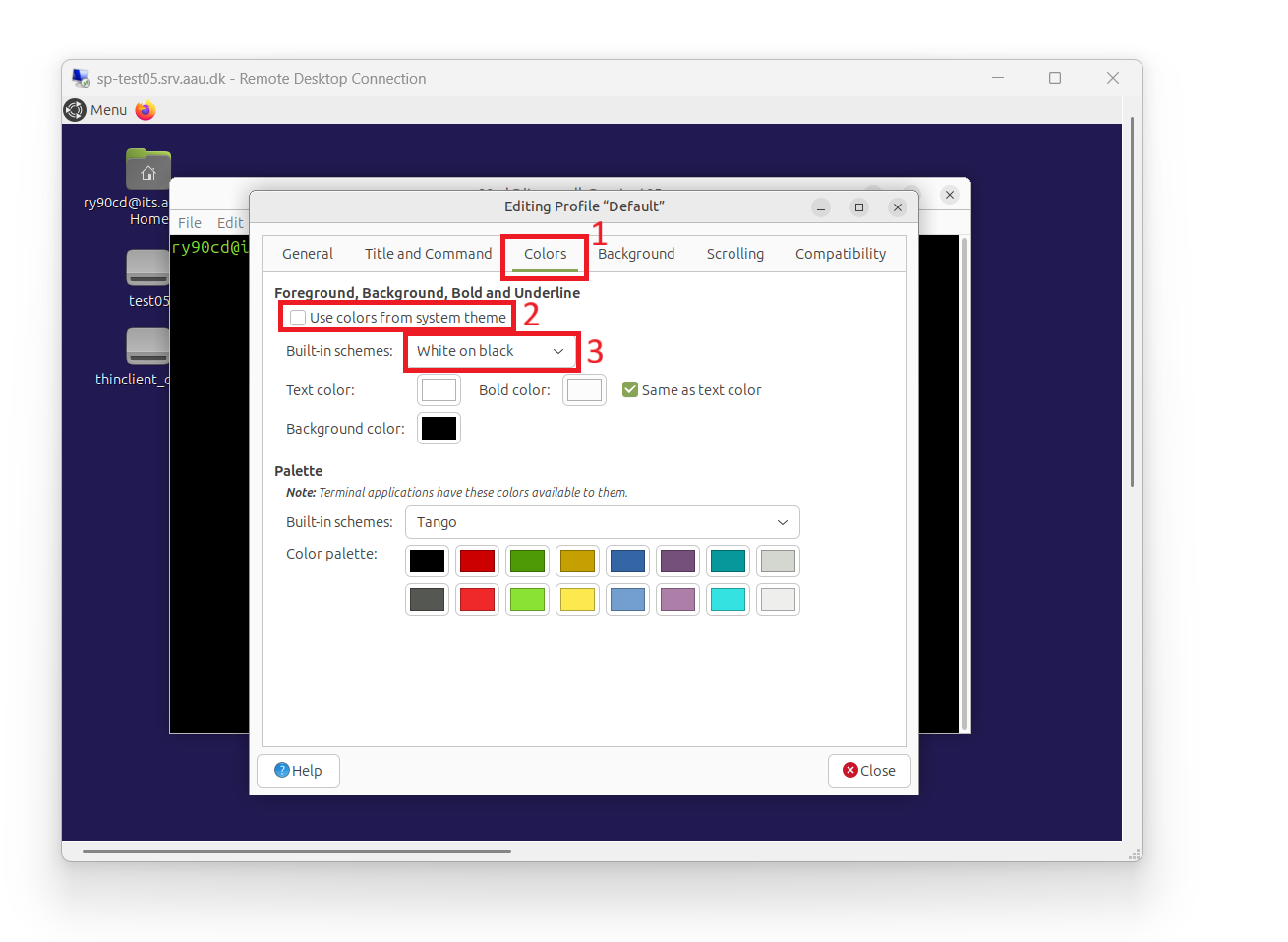Launch Firefox from the top connection bar
Viewport: 1288px width, 942px height.
pos(145,110)
